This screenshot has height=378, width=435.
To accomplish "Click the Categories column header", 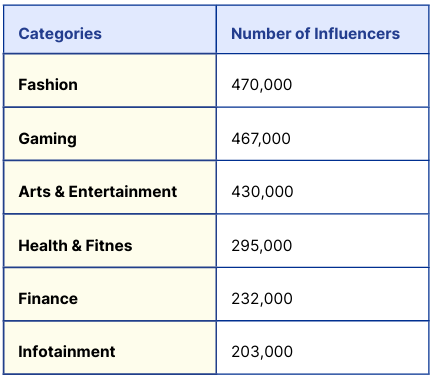I will click(110, 29).
